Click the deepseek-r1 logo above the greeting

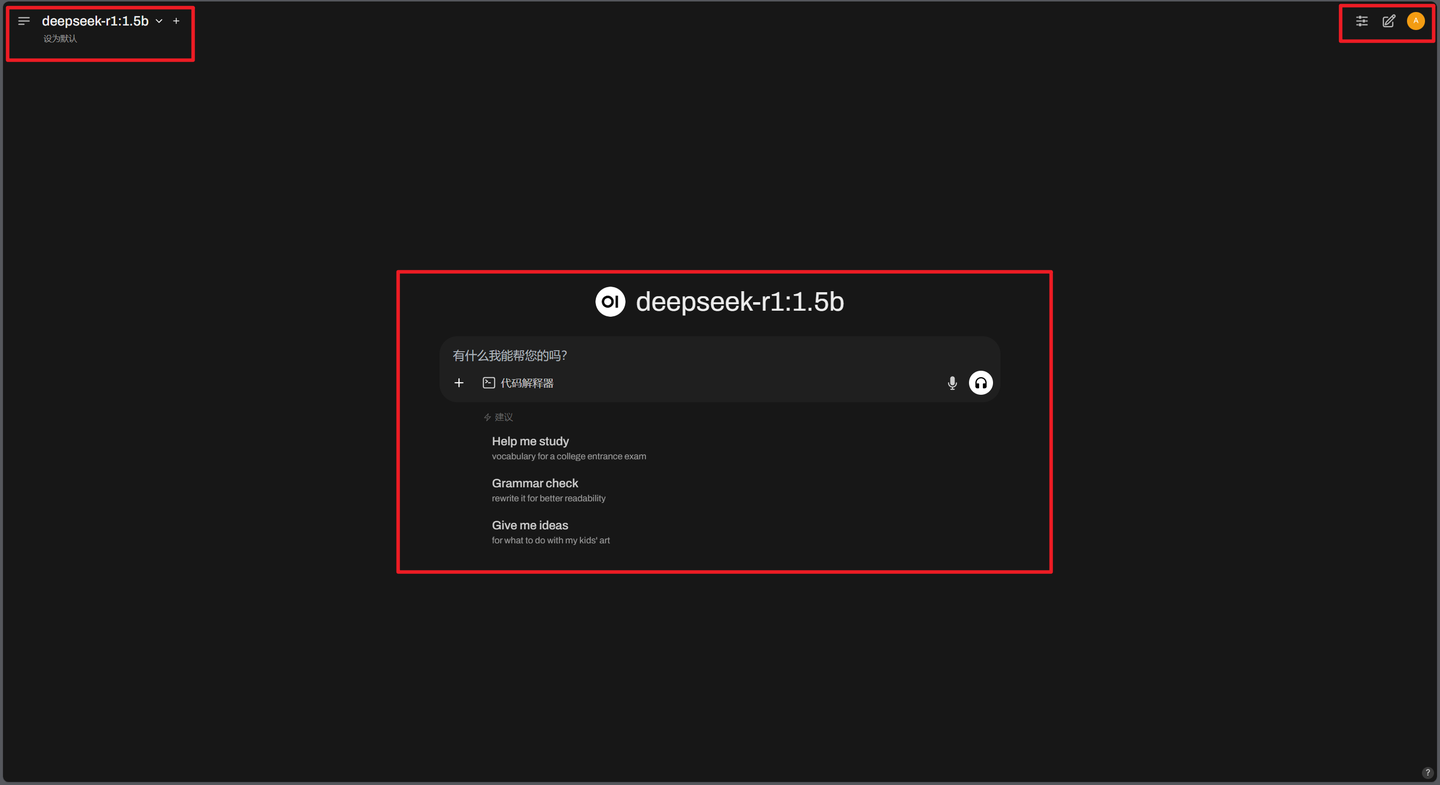pos(610,301)
